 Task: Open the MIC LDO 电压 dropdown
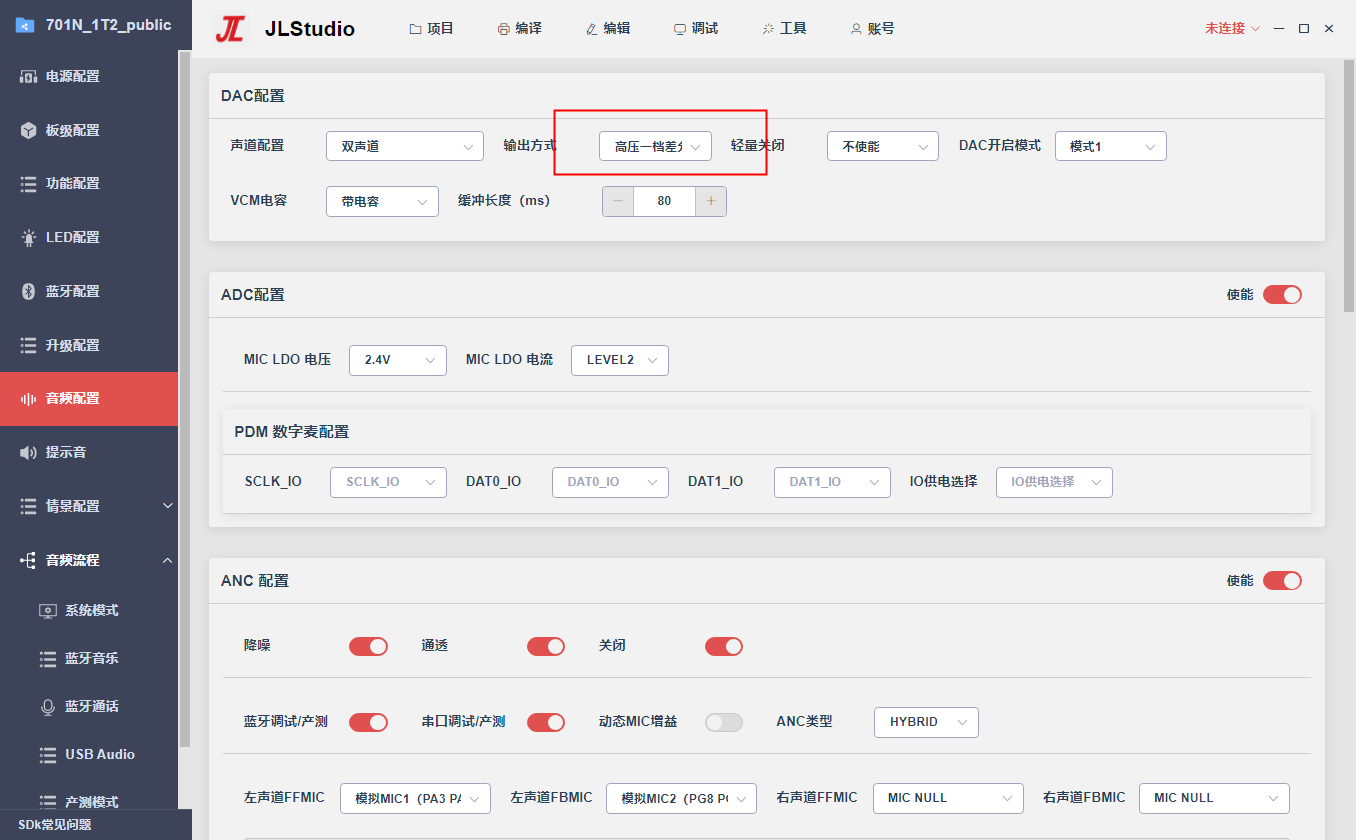coord(398,360)
